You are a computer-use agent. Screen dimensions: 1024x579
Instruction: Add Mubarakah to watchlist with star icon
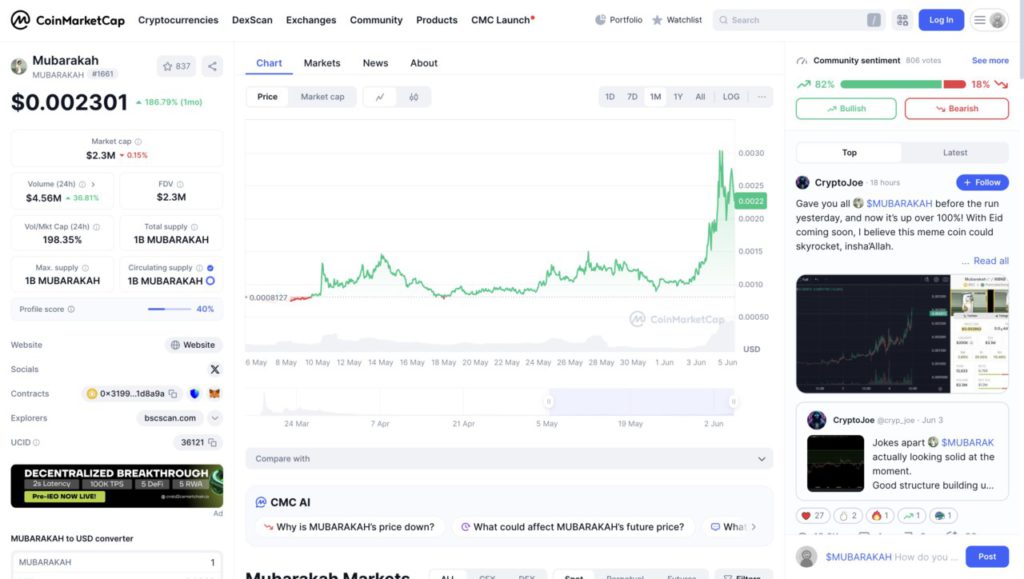pyautogui.click(x=176, y=66)
